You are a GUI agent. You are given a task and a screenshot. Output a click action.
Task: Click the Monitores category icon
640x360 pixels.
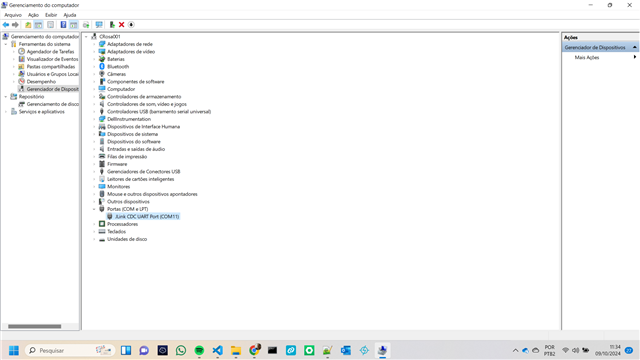102,187
